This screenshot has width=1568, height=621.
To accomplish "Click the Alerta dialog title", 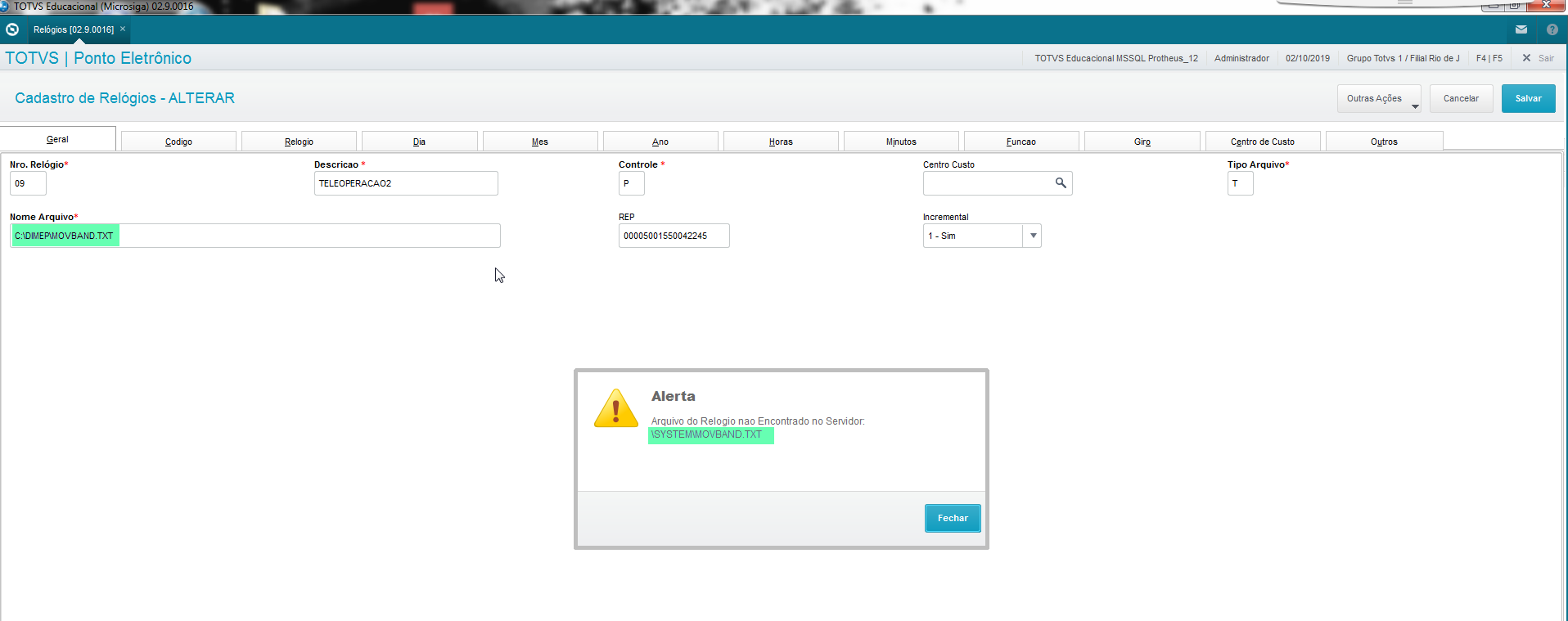I will point(674,396).
